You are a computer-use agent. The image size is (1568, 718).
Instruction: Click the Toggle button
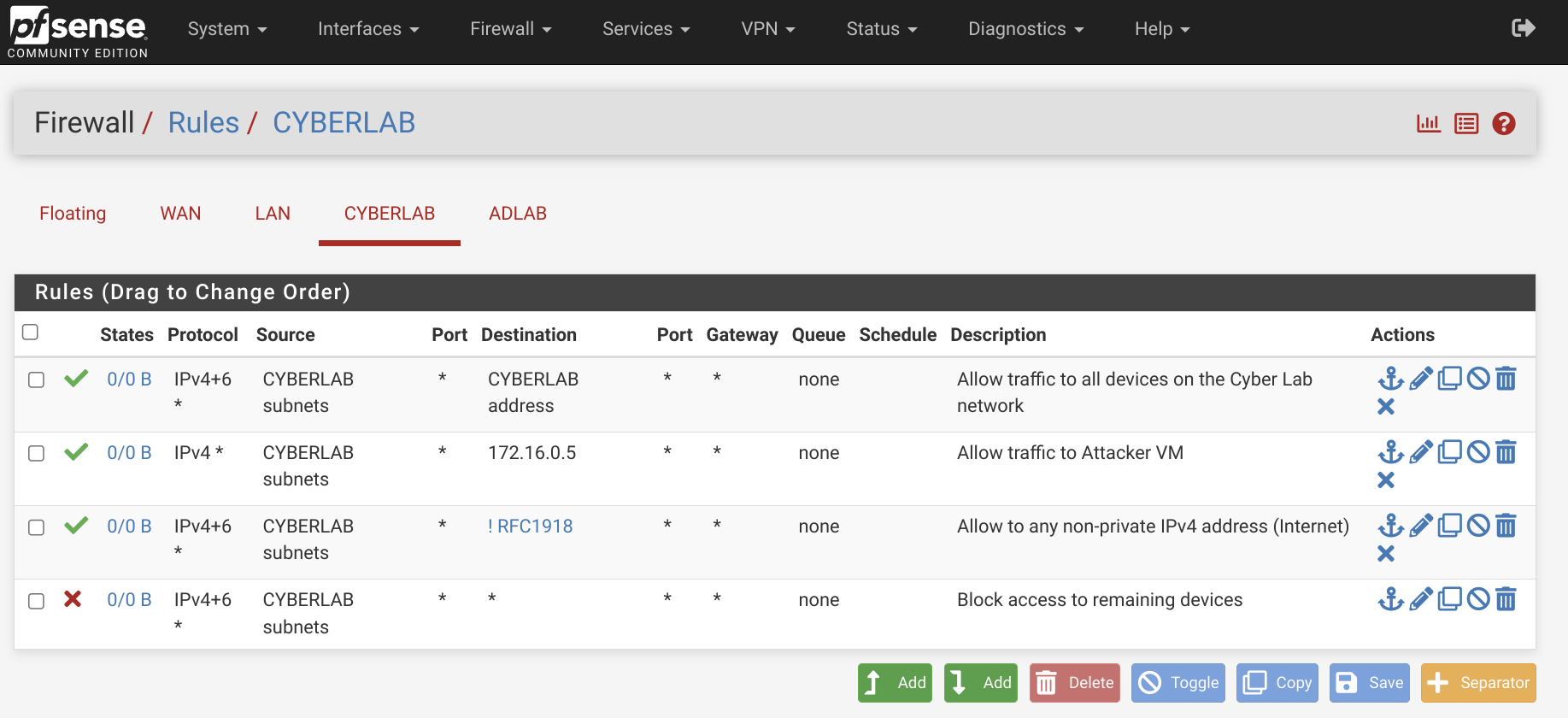pyautogui.click(x=1178, y=683)
